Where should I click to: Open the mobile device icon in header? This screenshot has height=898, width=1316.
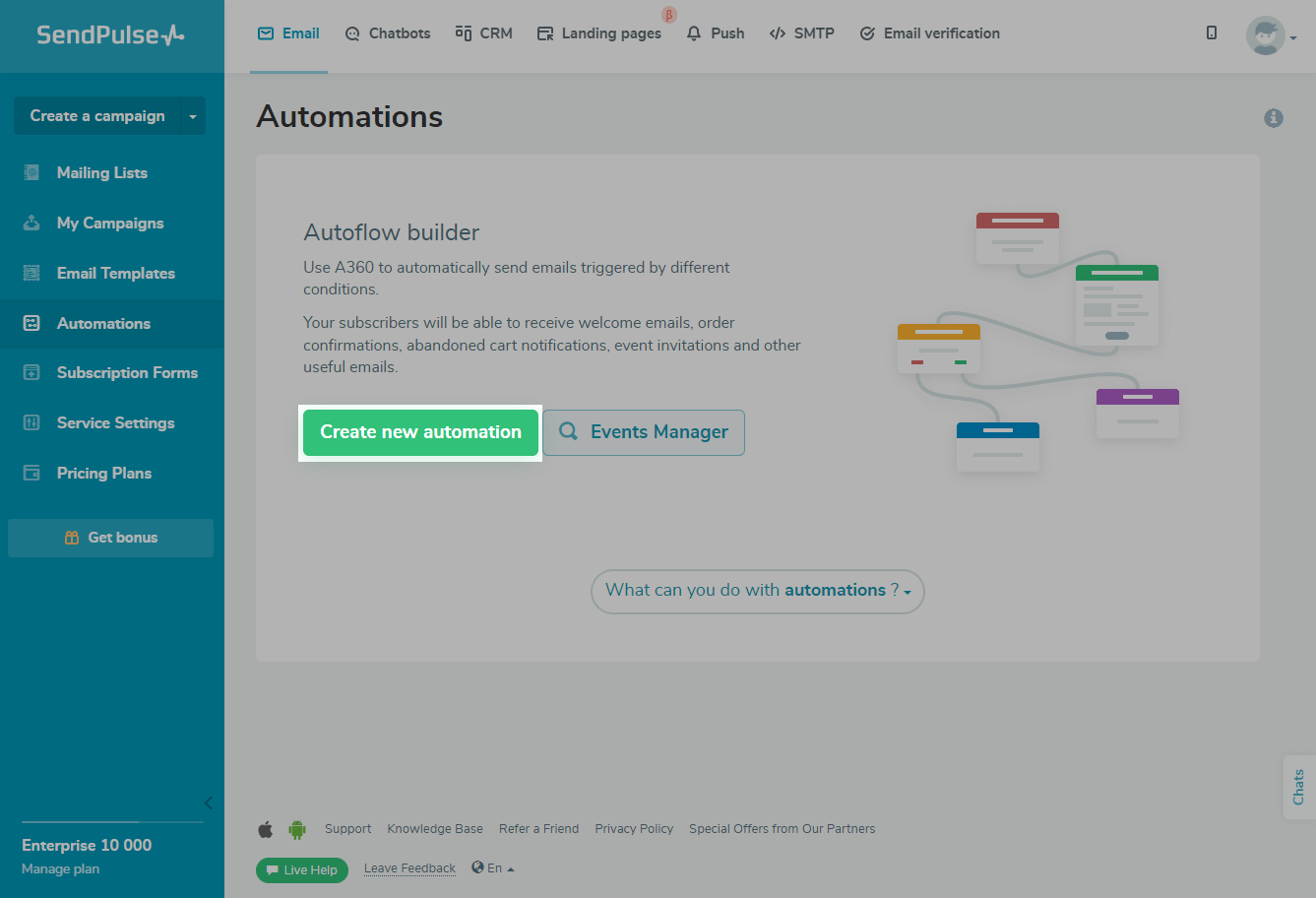pos(1212,33)
